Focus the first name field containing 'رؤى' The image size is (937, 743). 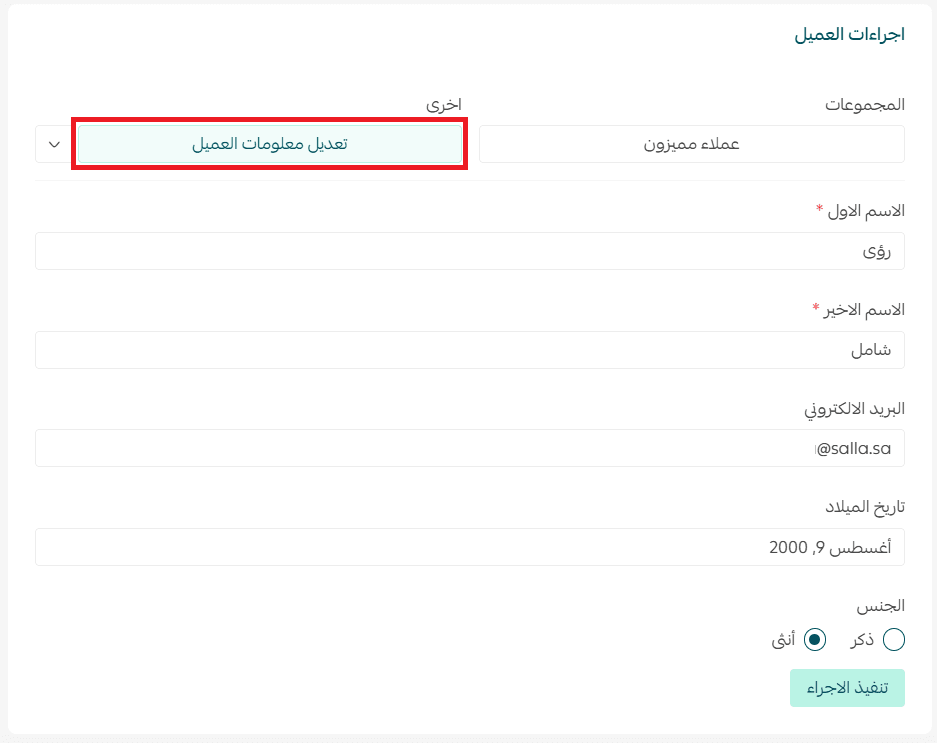coord(469,251)
